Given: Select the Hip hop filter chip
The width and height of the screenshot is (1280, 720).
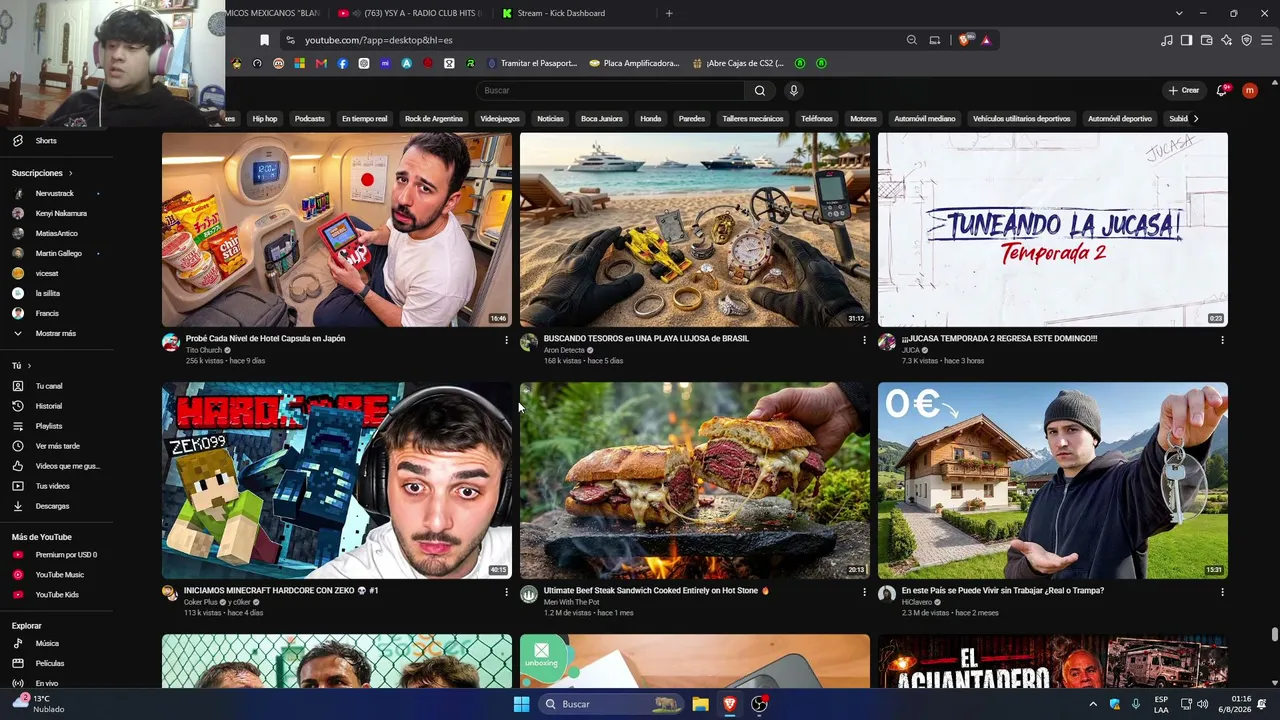Looking at the screenshot, I should tap(265, 119).
